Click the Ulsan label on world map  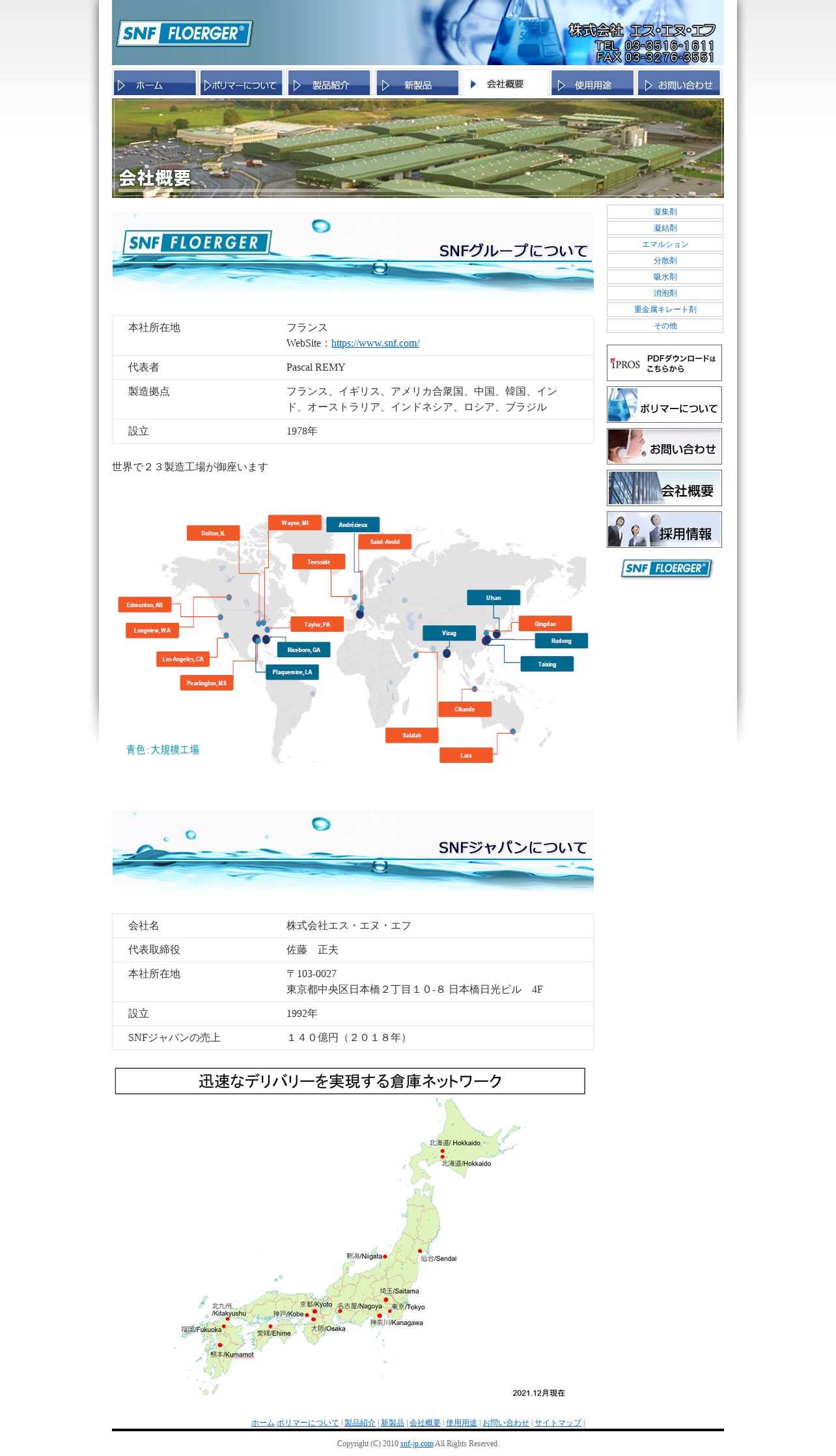[x=494, y=597]
